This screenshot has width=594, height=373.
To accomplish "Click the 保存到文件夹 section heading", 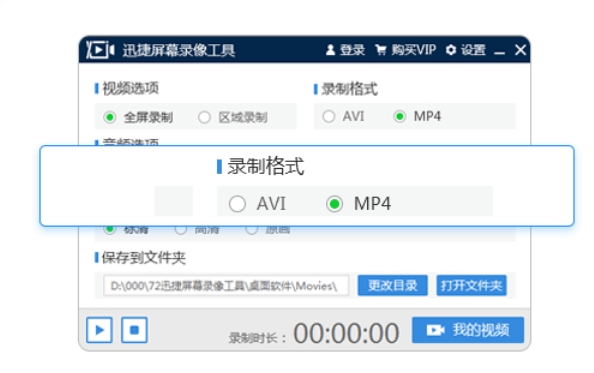I will (x=144, y=258).
